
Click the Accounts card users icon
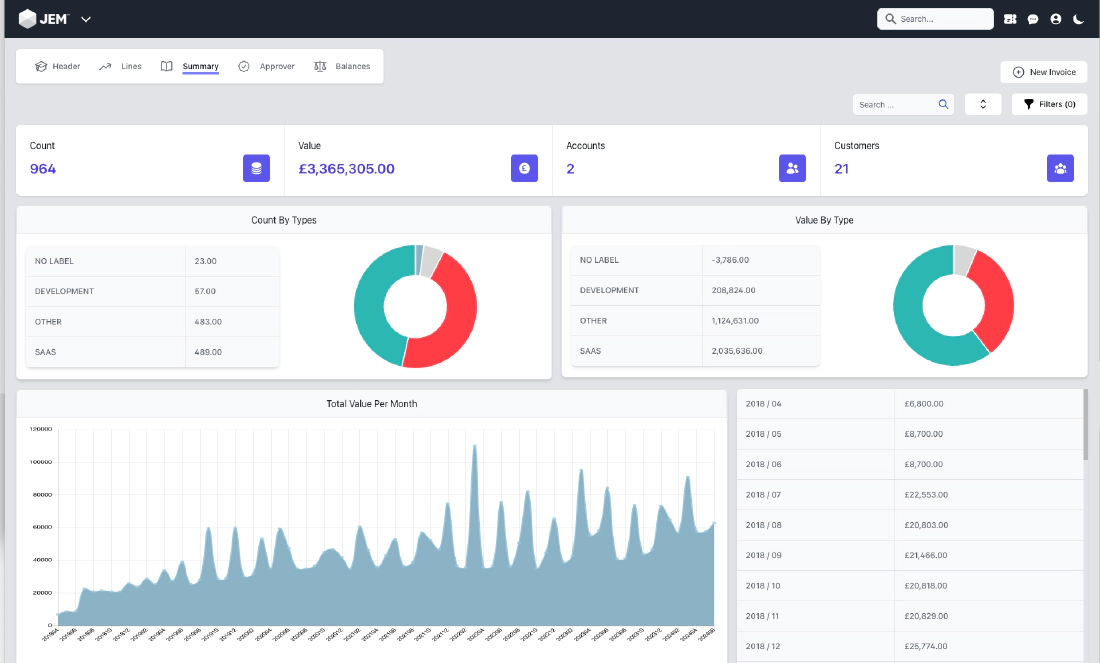click(x=792, y=168)
